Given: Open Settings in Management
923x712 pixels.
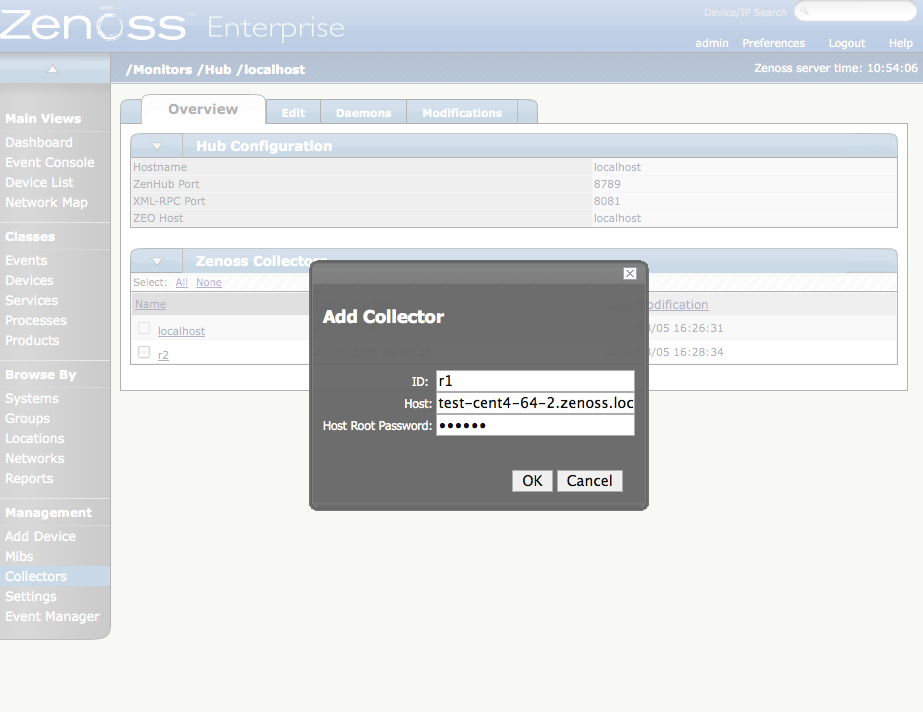Looking at the screenshot, I should [31, 597].
